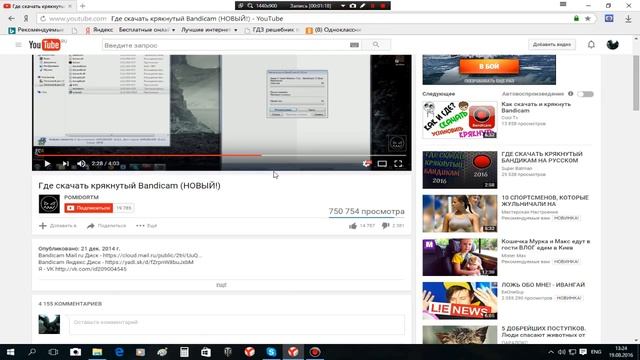Toggle the autoplay switch
Screen dimensions: 640x360
coord(586,94)
